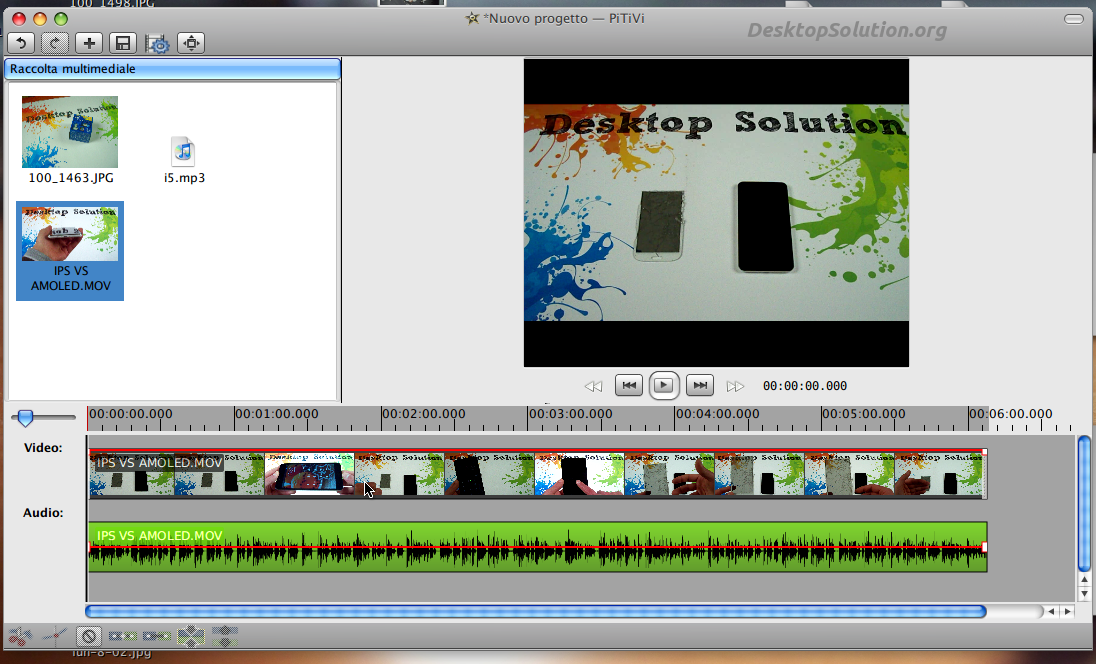Select the 100_1463.JPG thumbnail
The image size is (1096, 664).
pyautogui.click(x=70, y=132)
